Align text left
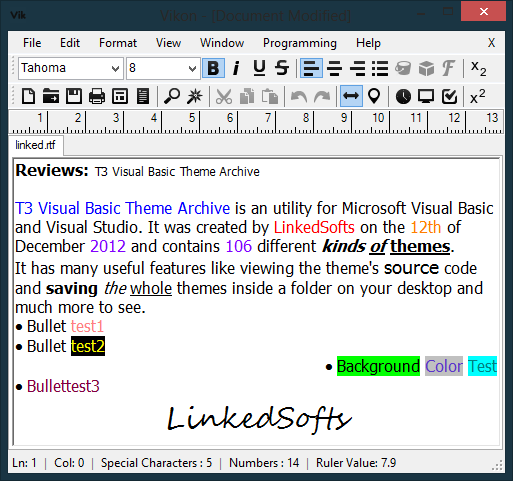Viewport: 513px width, 481px height. pos(311,68)
